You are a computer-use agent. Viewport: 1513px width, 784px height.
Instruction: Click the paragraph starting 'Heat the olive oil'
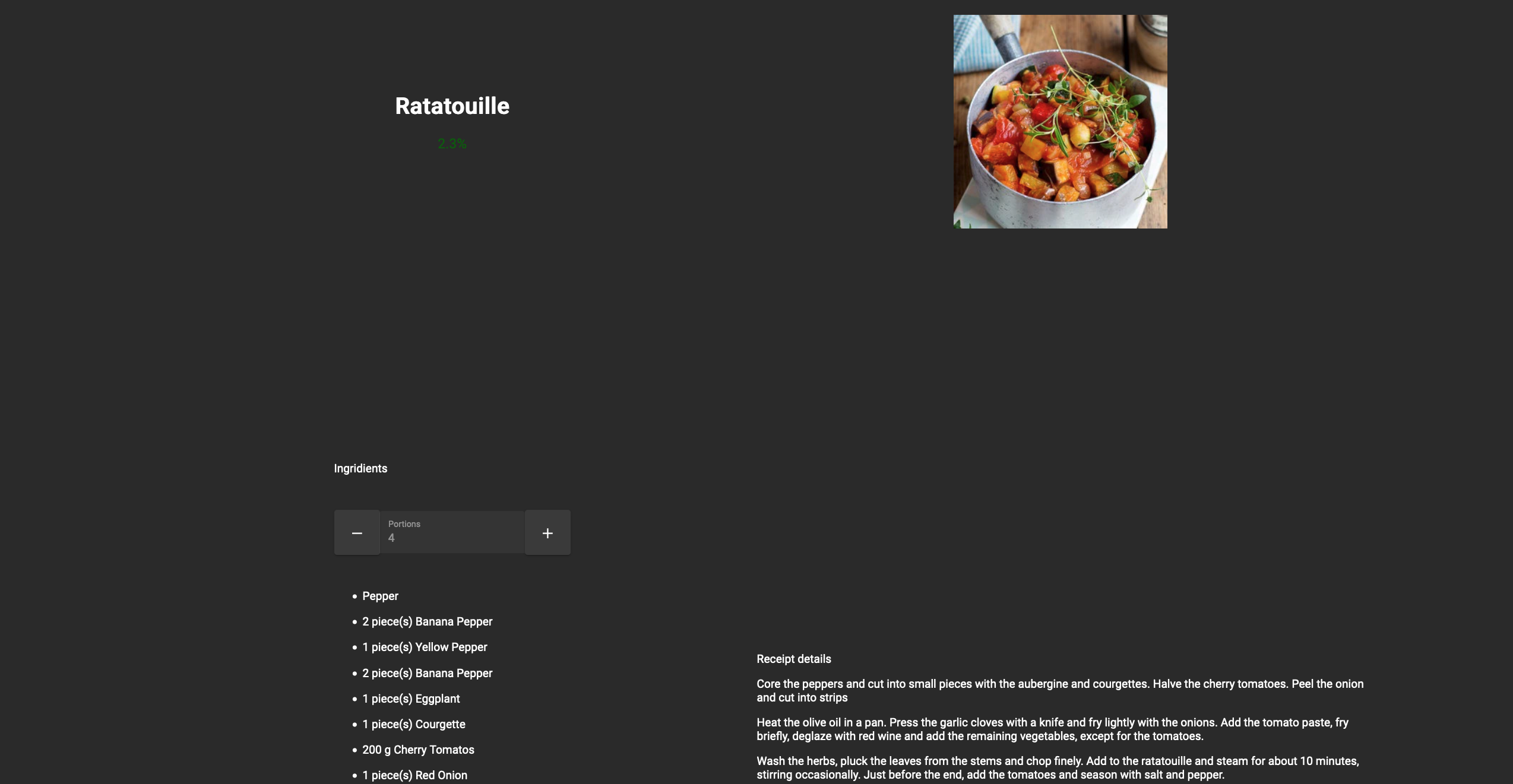tap(1053, 729)
